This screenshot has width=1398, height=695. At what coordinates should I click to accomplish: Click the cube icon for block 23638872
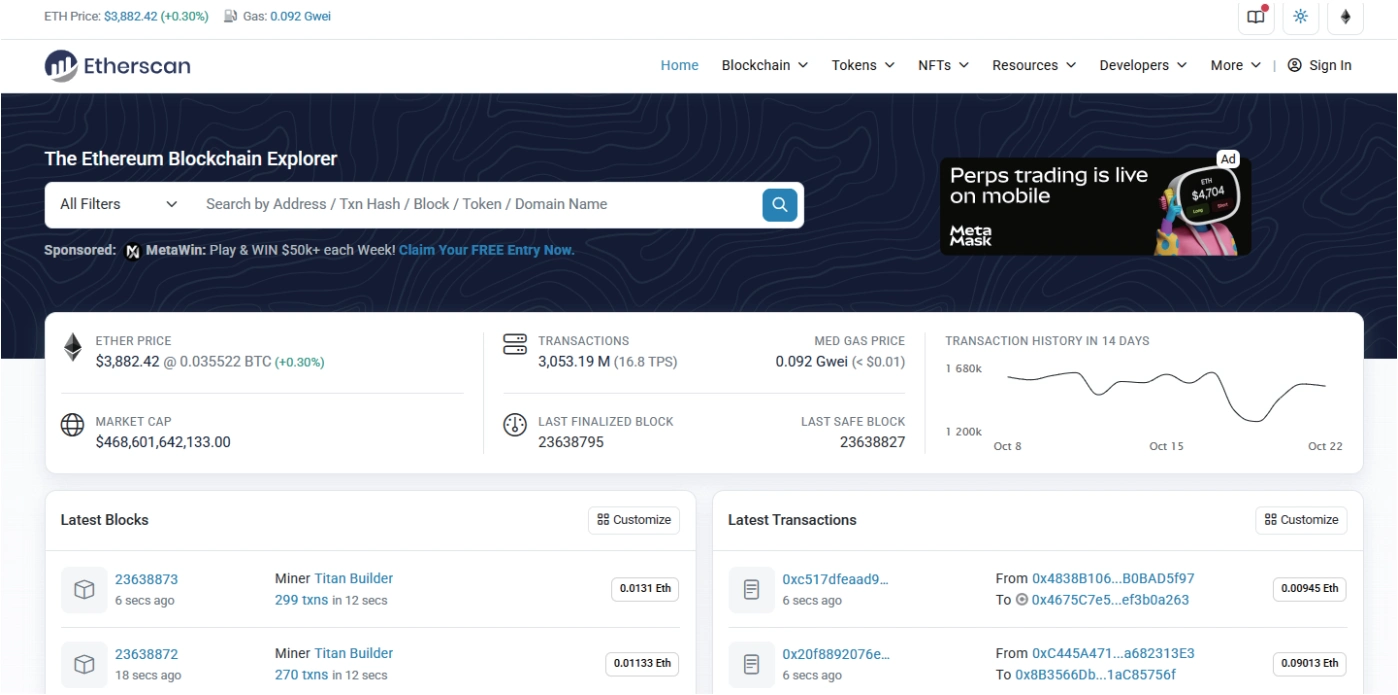coord(84,664)
